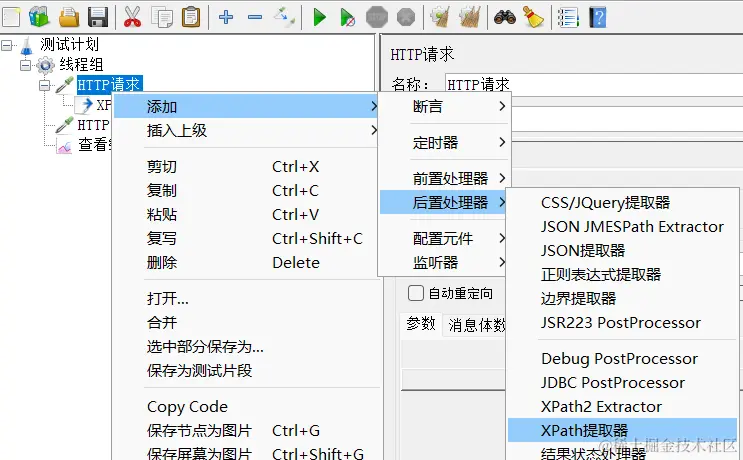Click the Cut scissors icon
Screen dimensions: 743x460
[133, 18]
